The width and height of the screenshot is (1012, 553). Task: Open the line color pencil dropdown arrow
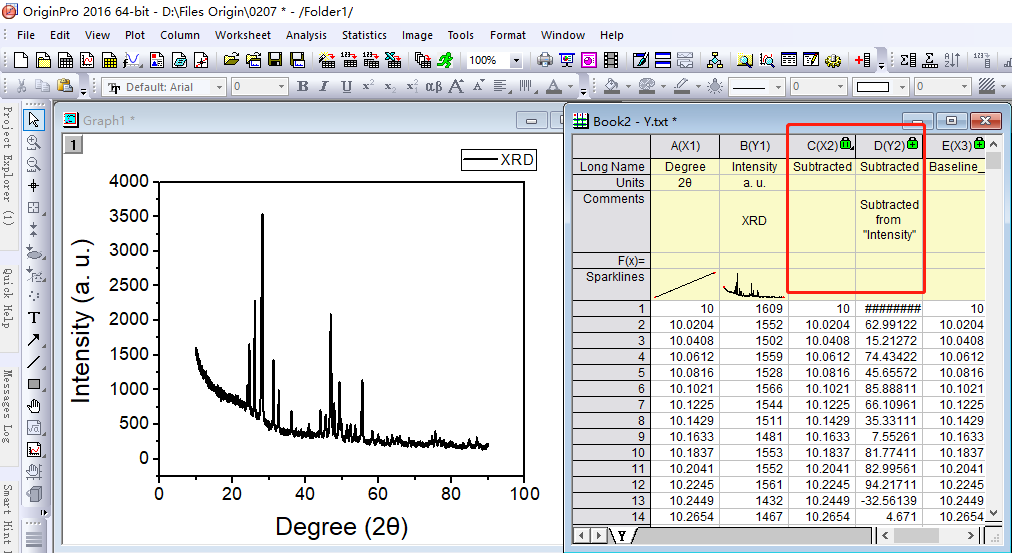698,86
